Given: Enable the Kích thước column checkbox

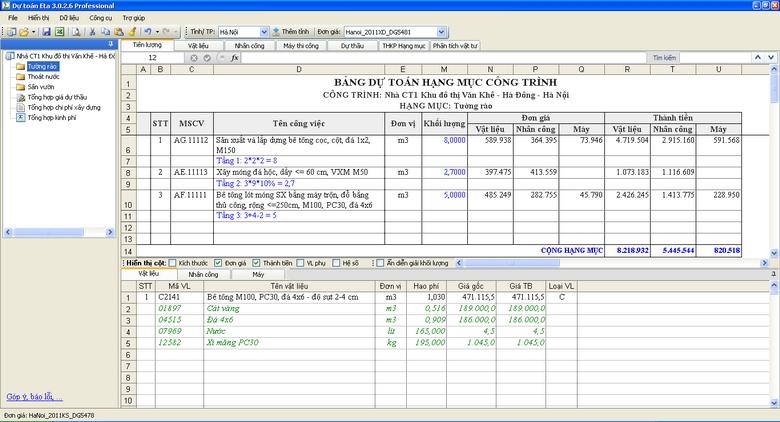Looking at the screenshot, I should pyautogui.click(x=173, y=262).
